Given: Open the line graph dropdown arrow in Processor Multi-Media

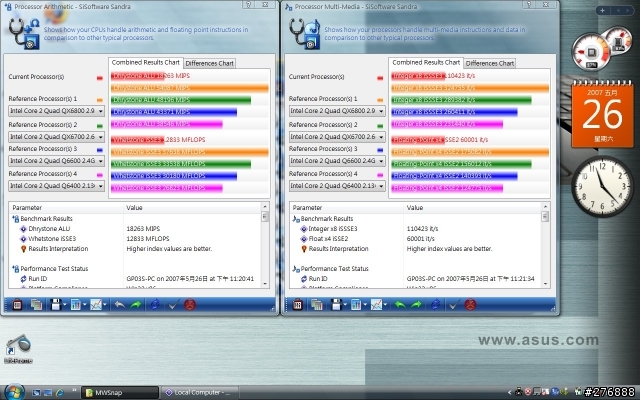Looking at the screenshot, I should (385, 305).
